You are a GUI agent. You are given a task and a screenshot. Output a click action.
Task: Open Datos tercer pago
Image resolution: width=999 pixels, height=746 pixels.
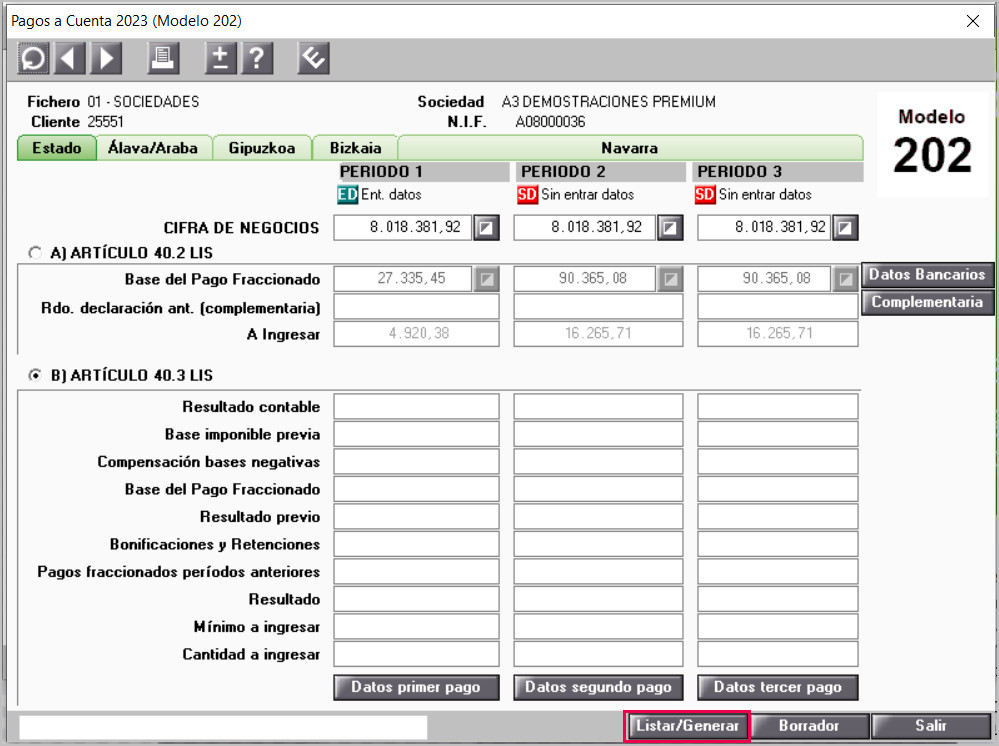pyautogui.click(x=777, y=687)
